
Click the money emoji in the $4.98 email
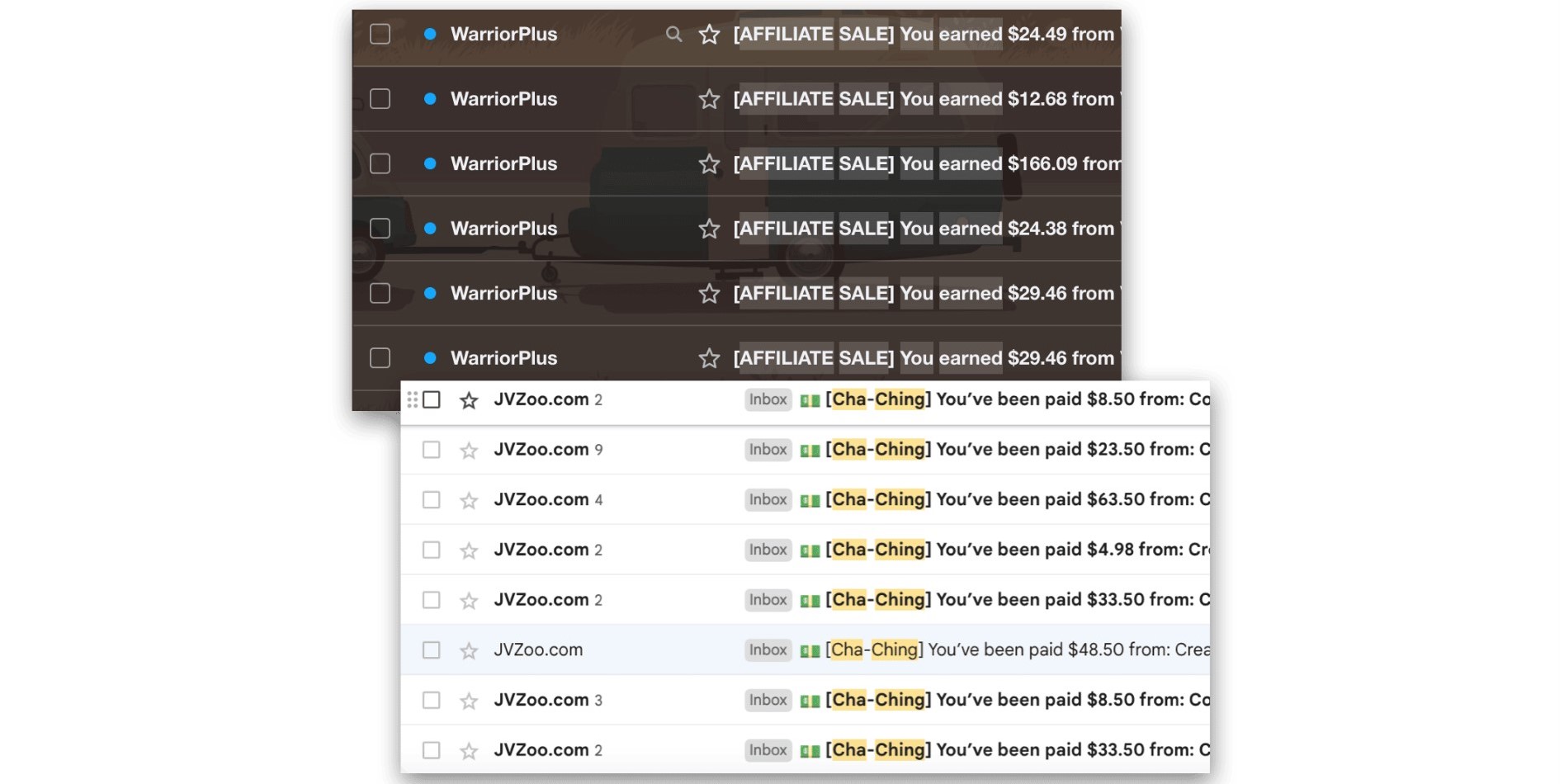(810, 550)
